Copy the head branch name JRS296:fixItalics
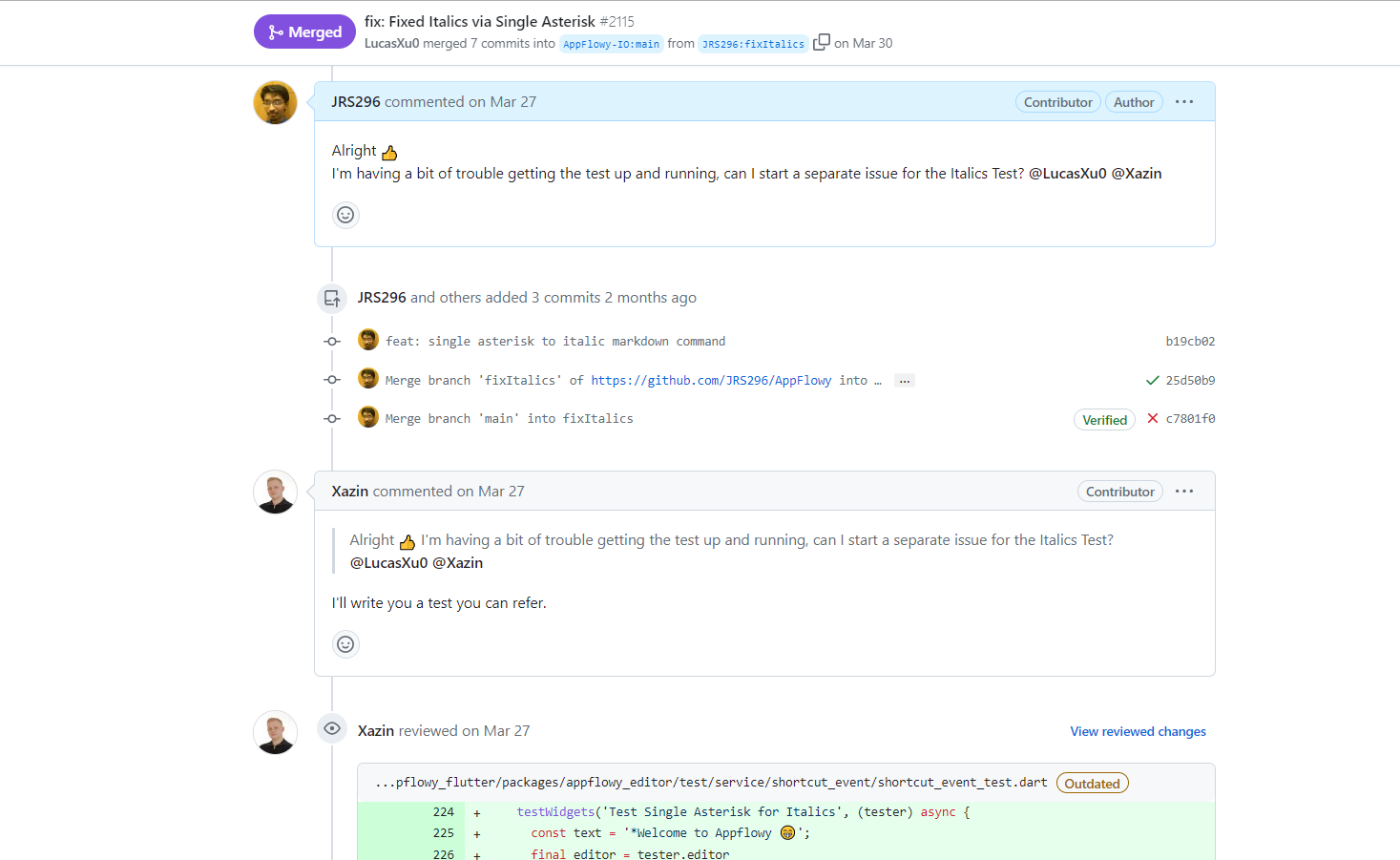The width and height of the screenshot is (1400, 860). [821, 43]
